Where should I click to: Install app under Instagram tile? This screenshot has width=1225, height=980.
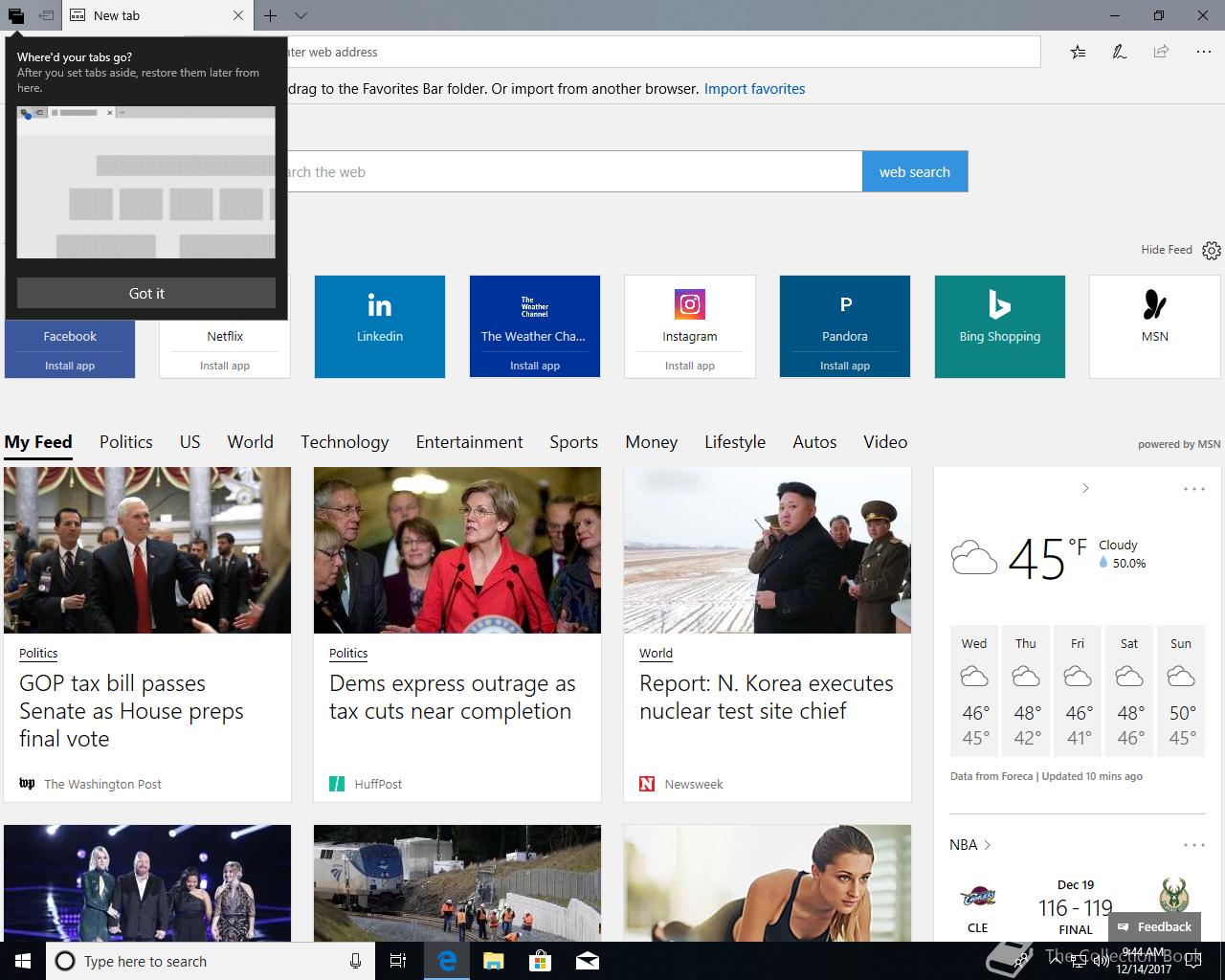coord(690,366)
